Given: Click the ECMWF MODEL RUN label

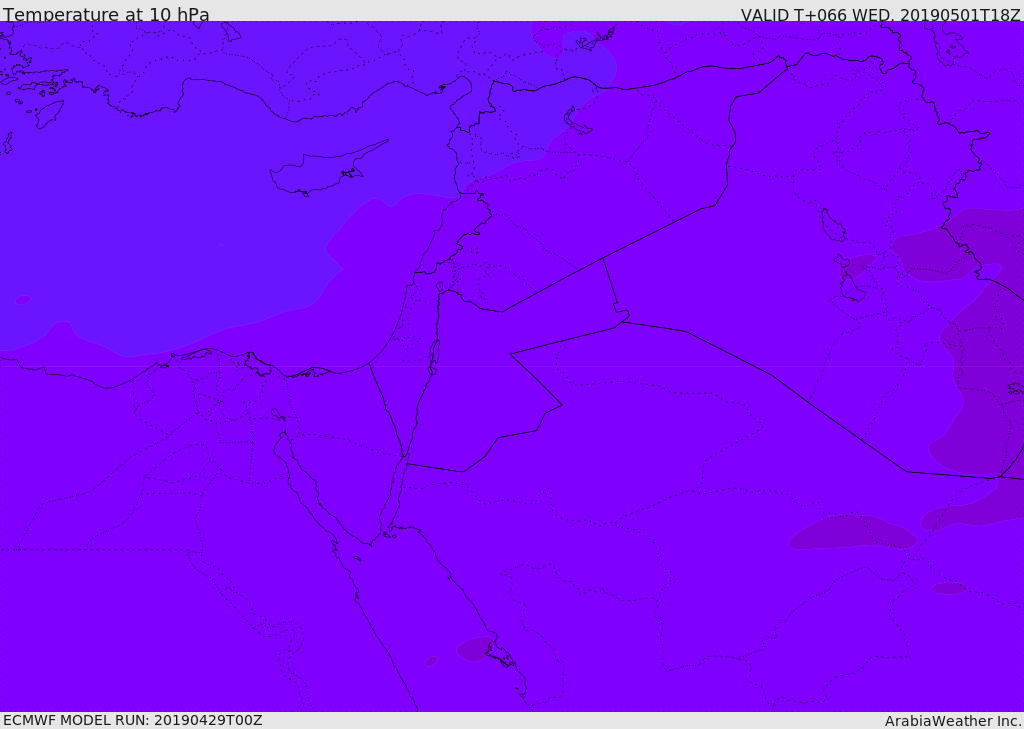Looking at the screenshot, I should point(133,720).
